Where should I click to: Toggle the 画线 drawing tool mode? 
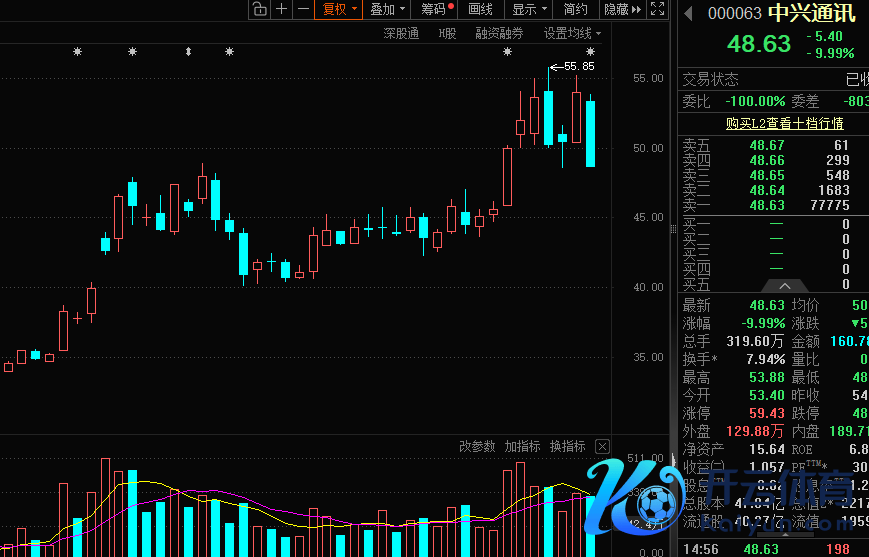pyautogui.click(x=480, y=9)
